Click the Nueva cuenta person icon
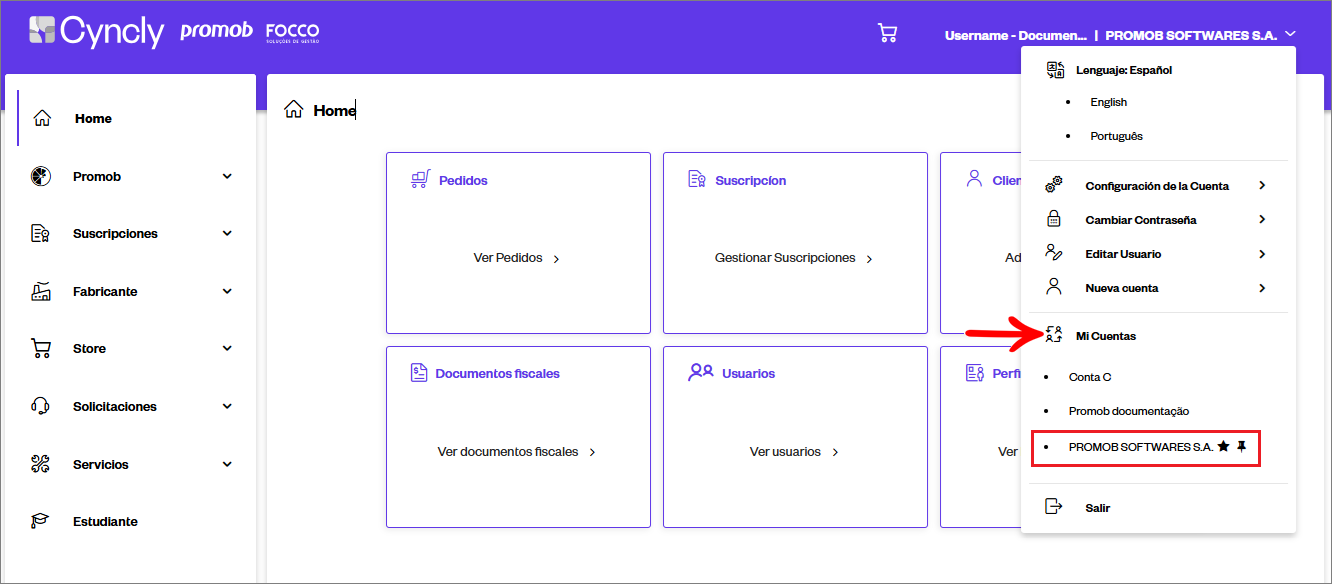 point(1054,287)
